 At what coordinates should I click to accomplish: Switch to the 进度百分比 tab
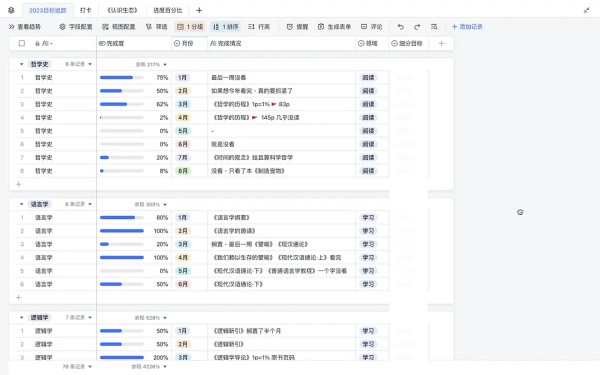tap(168, 10)
